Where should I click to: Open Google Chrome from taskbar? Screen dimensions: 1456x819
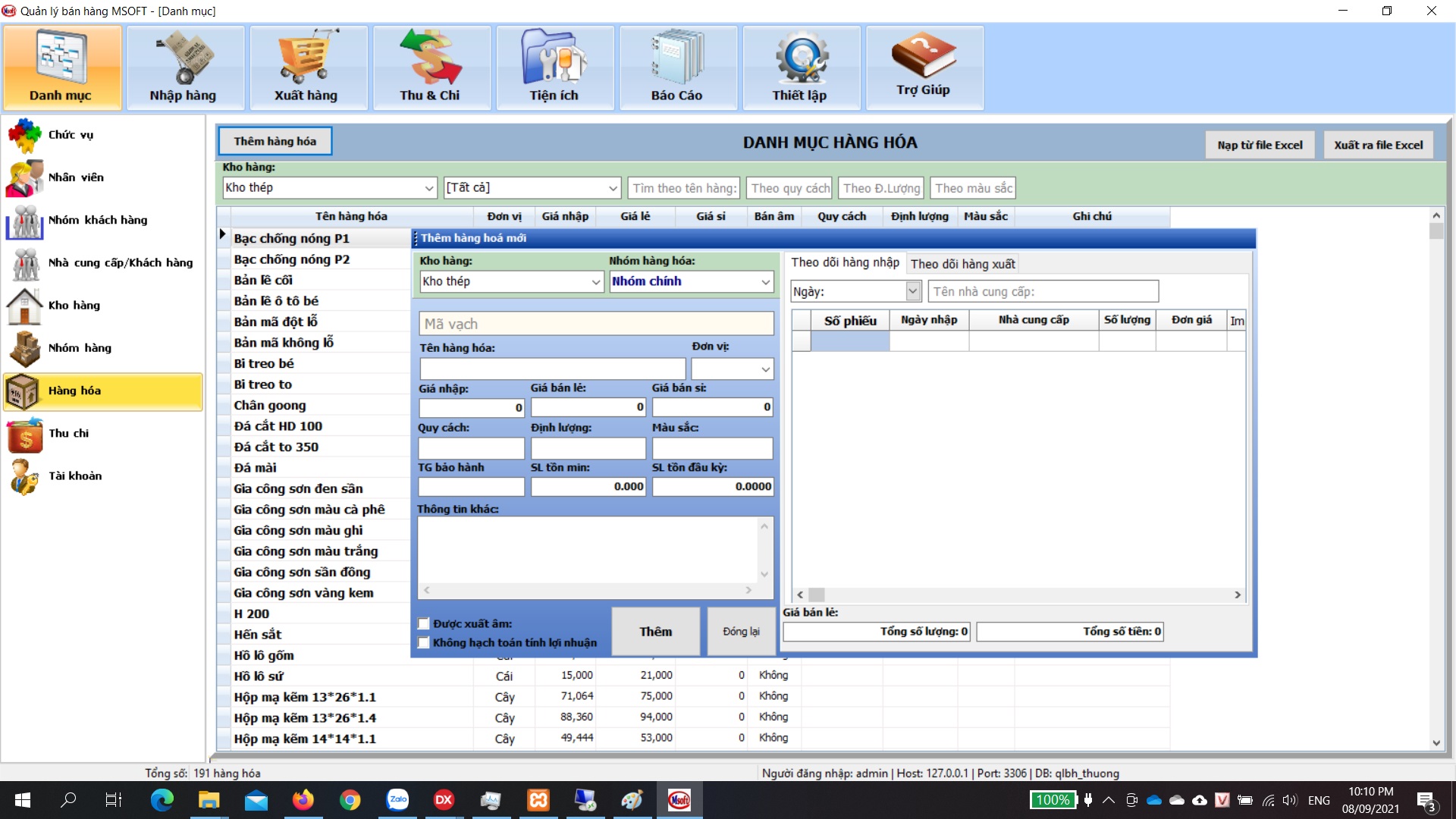pyautogui.click(x=350, y=800)
